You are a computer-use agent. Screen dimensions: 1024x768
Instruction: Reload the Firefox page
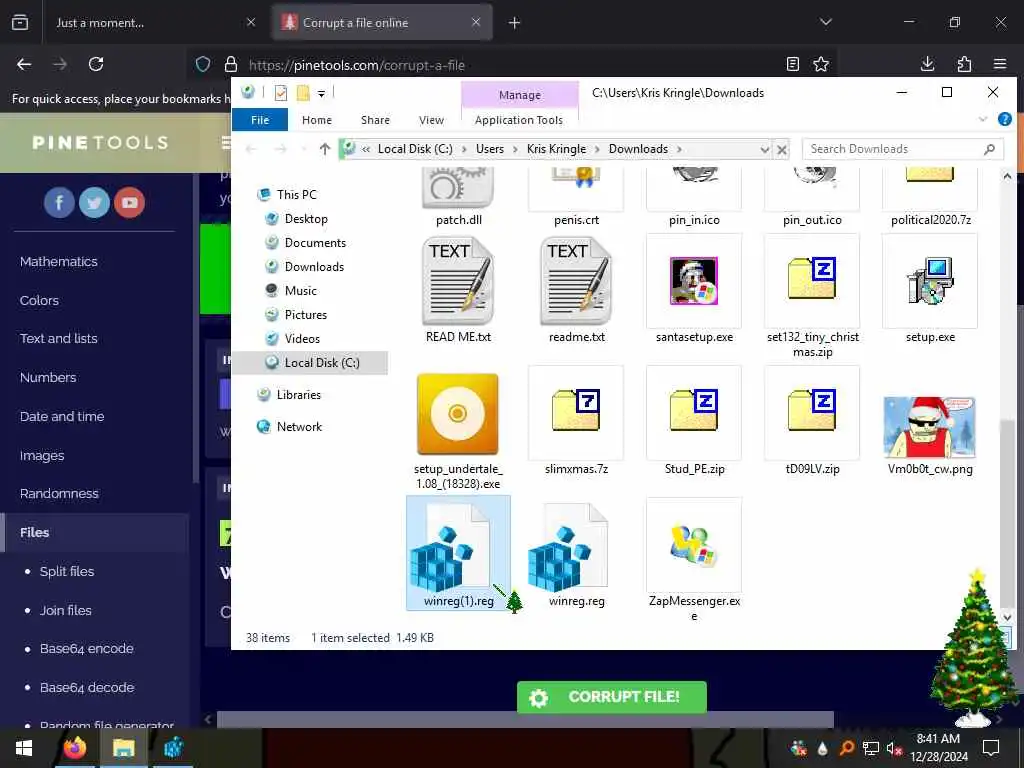(x=96, y=64)
